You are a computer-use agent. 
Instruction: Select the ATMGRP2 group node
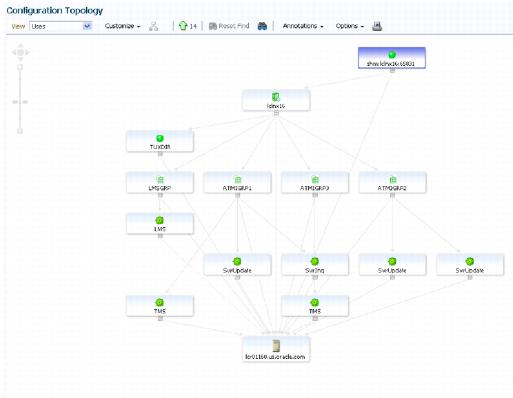click(x=392, y=183)
